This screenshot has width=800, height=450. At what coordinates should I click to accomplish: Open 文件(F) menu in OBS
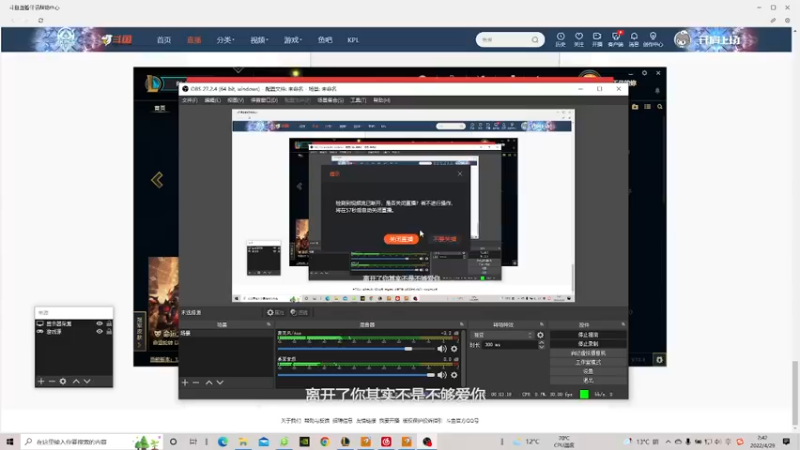click(189, 100)
